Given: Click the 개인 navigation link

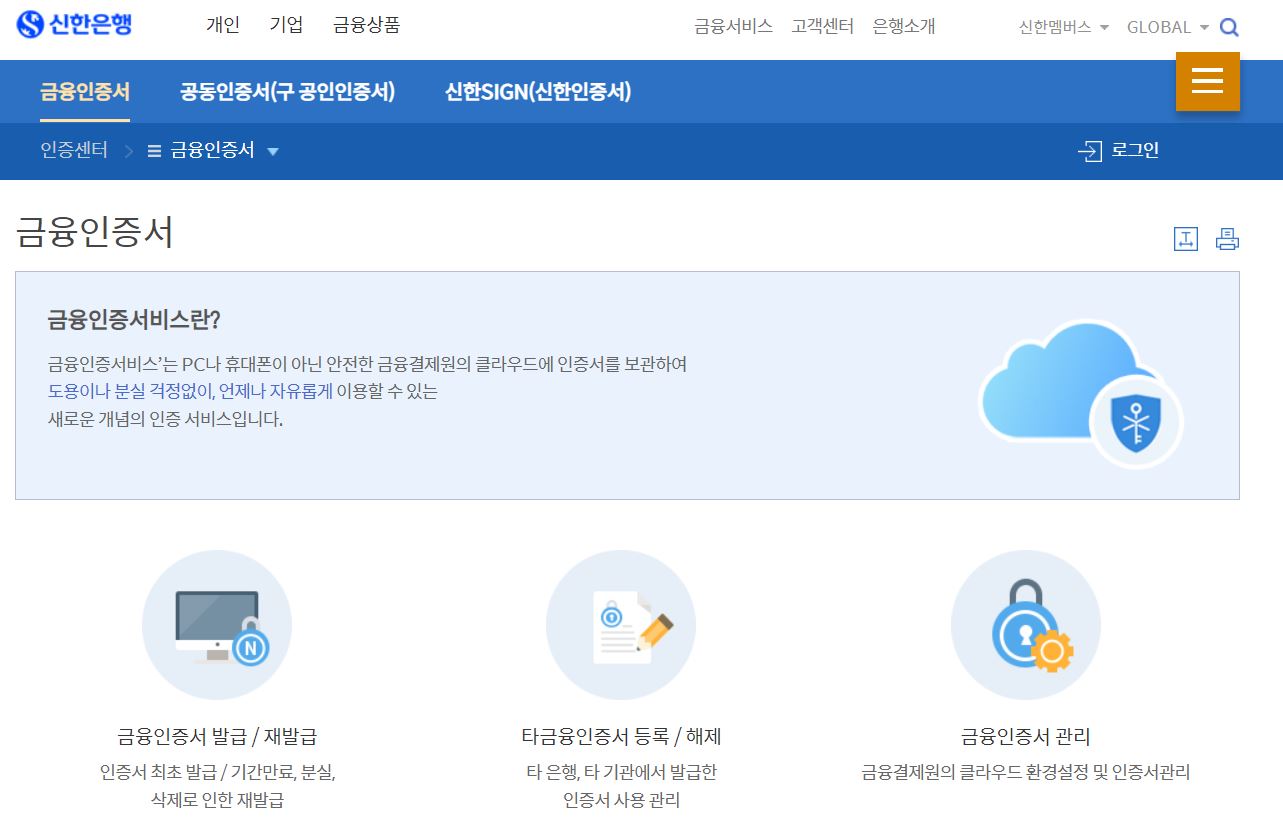Looking at the screenshot, I should [x=222, y=25].
